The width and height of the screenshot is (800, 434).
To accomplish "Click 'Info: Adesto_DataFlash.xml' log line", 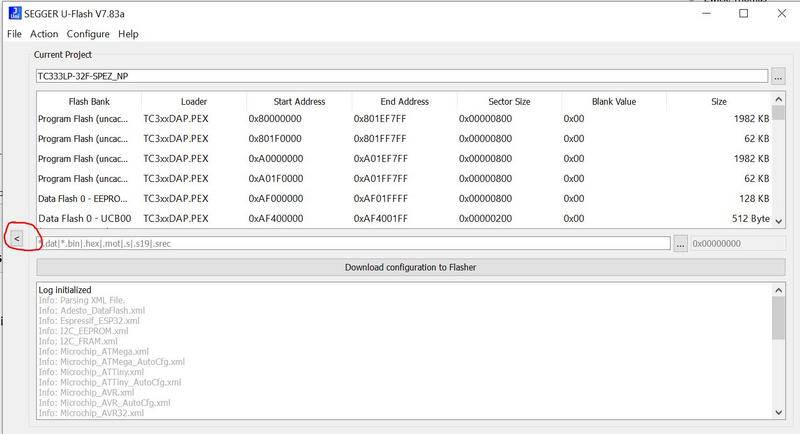I will (92, 311).
